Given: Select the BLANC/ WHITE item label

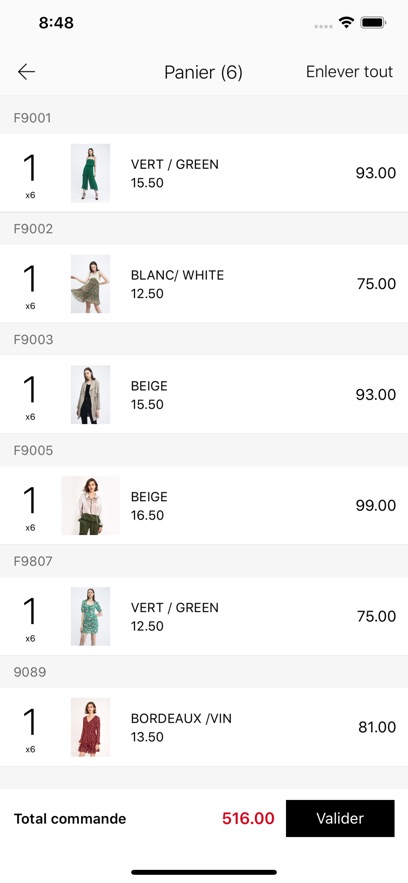Looking at the screenshot, I should [x=177, y=275].
